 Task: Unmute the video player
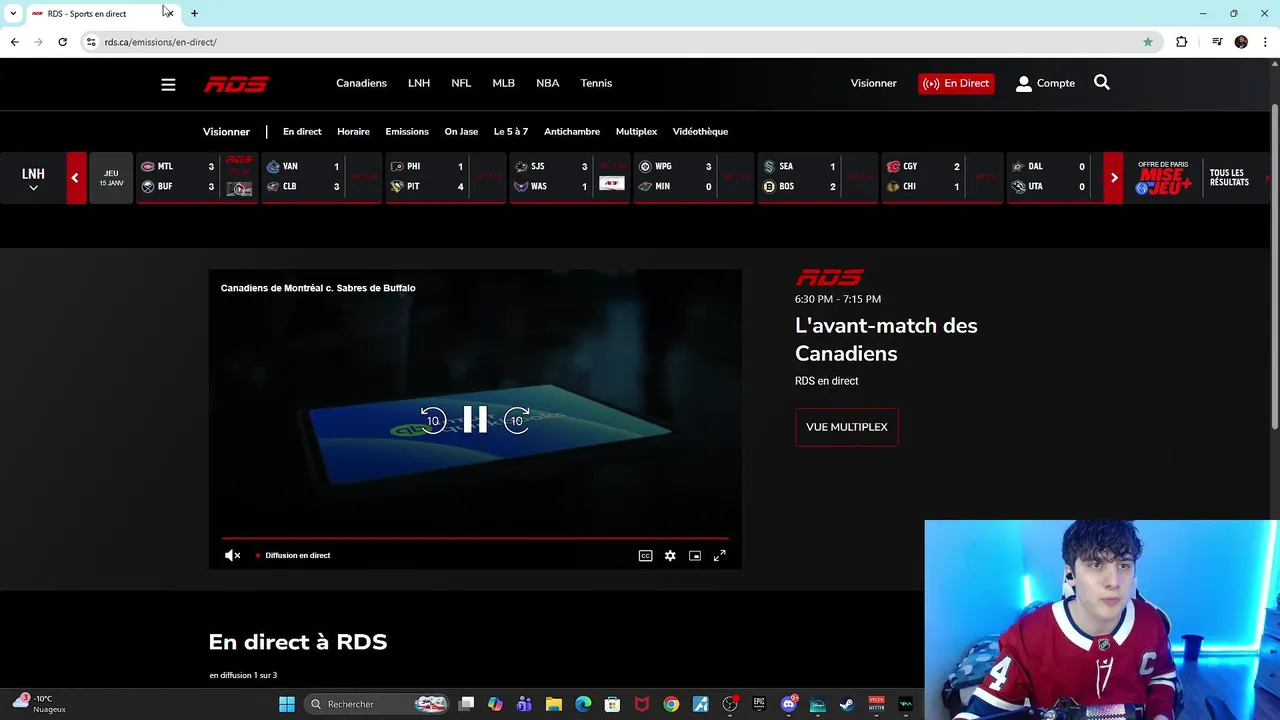point(232,556)
